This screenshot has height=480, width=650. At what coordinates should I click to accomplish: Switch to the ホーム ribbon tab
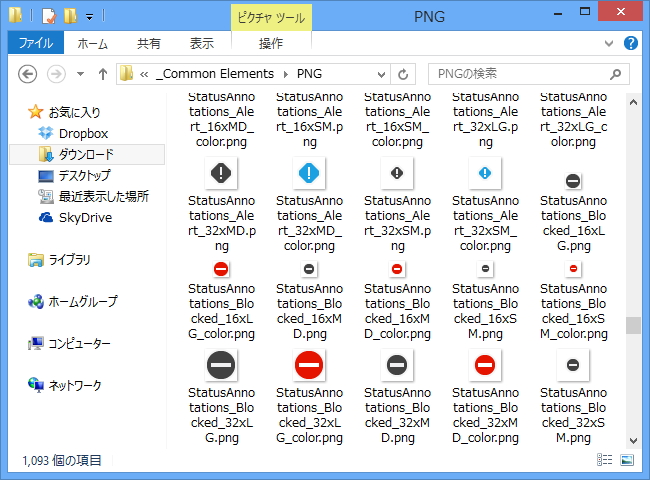(x=92, y=43)
